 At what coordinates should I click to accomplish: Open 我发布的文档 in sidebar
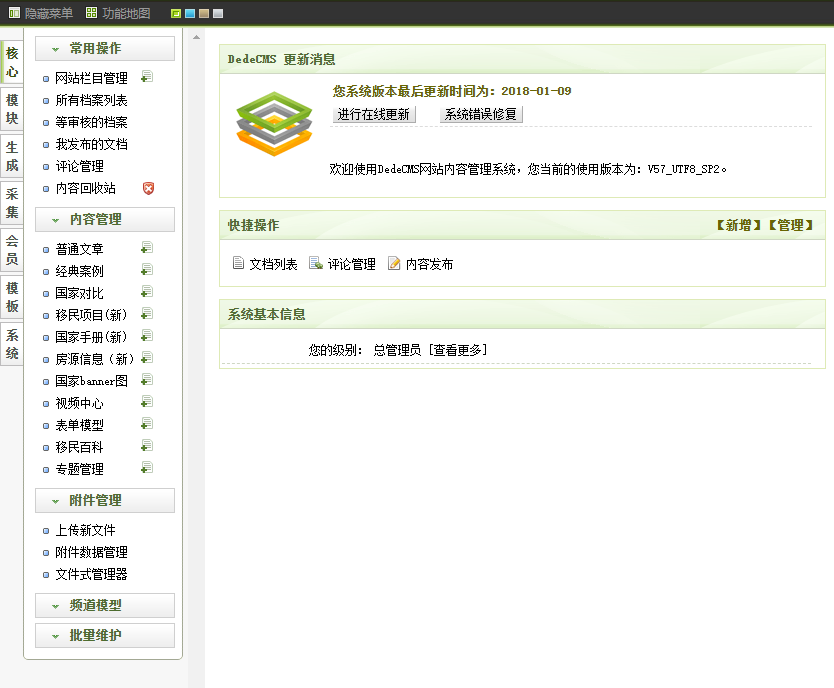tap(91, 145)
